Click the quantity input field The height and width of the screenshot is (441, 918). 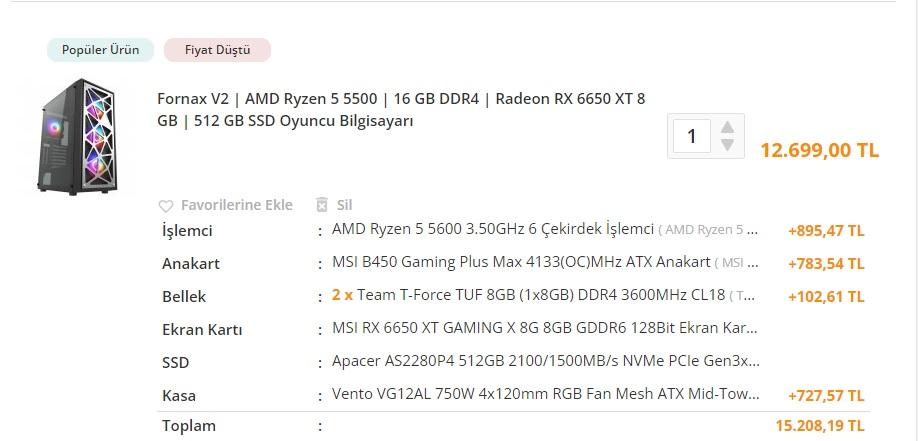tap(692, 136)
